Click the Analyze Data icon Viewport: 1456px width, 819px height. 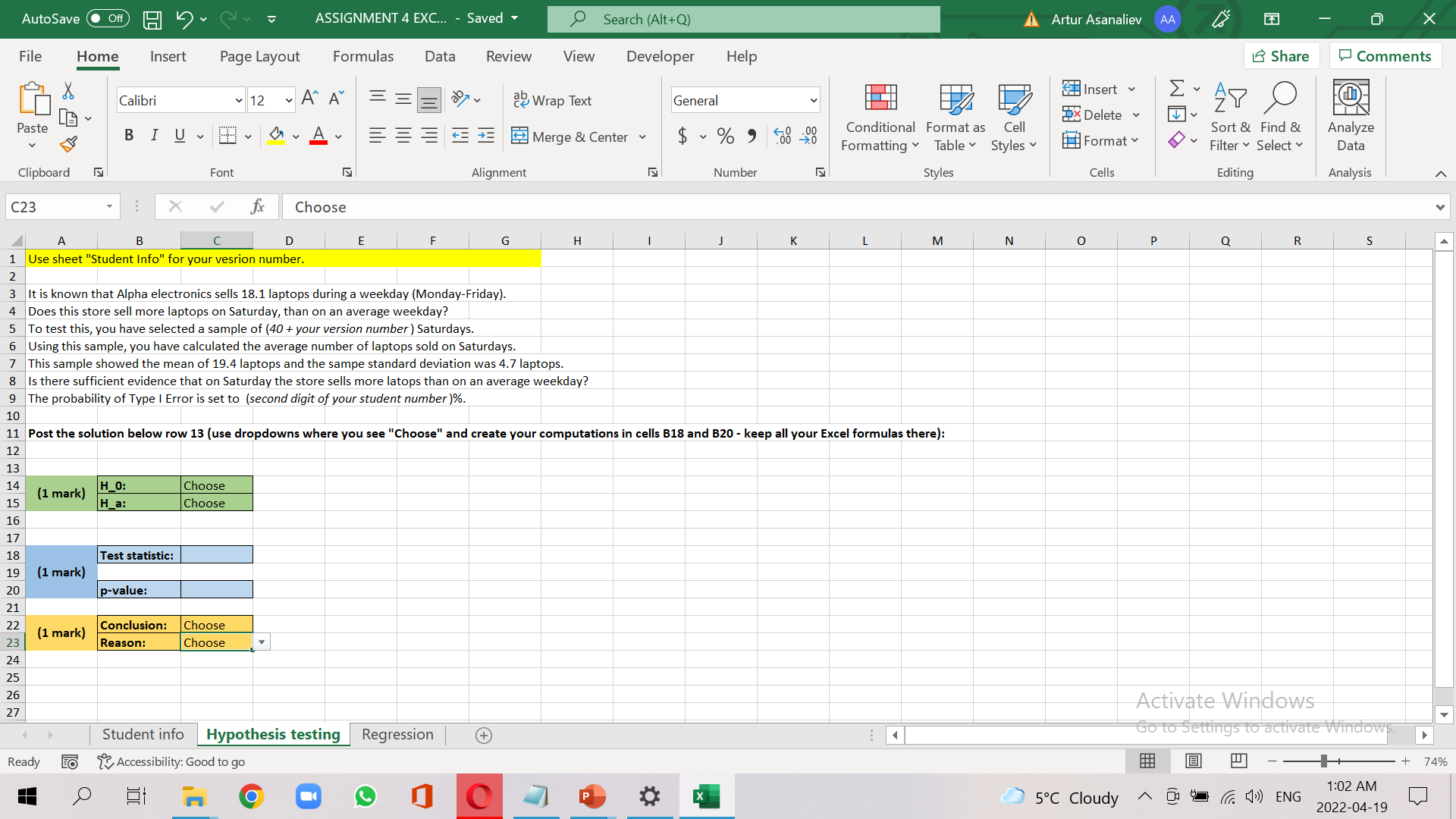point(1350,114)
